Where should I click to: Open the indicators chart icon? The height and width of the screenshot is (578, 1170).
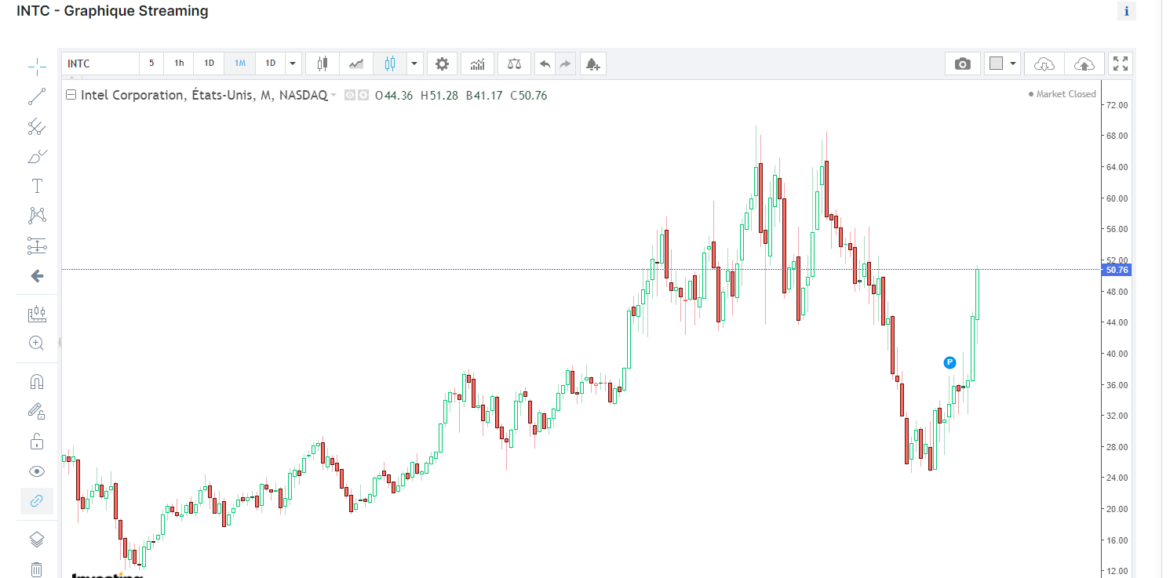478,64
